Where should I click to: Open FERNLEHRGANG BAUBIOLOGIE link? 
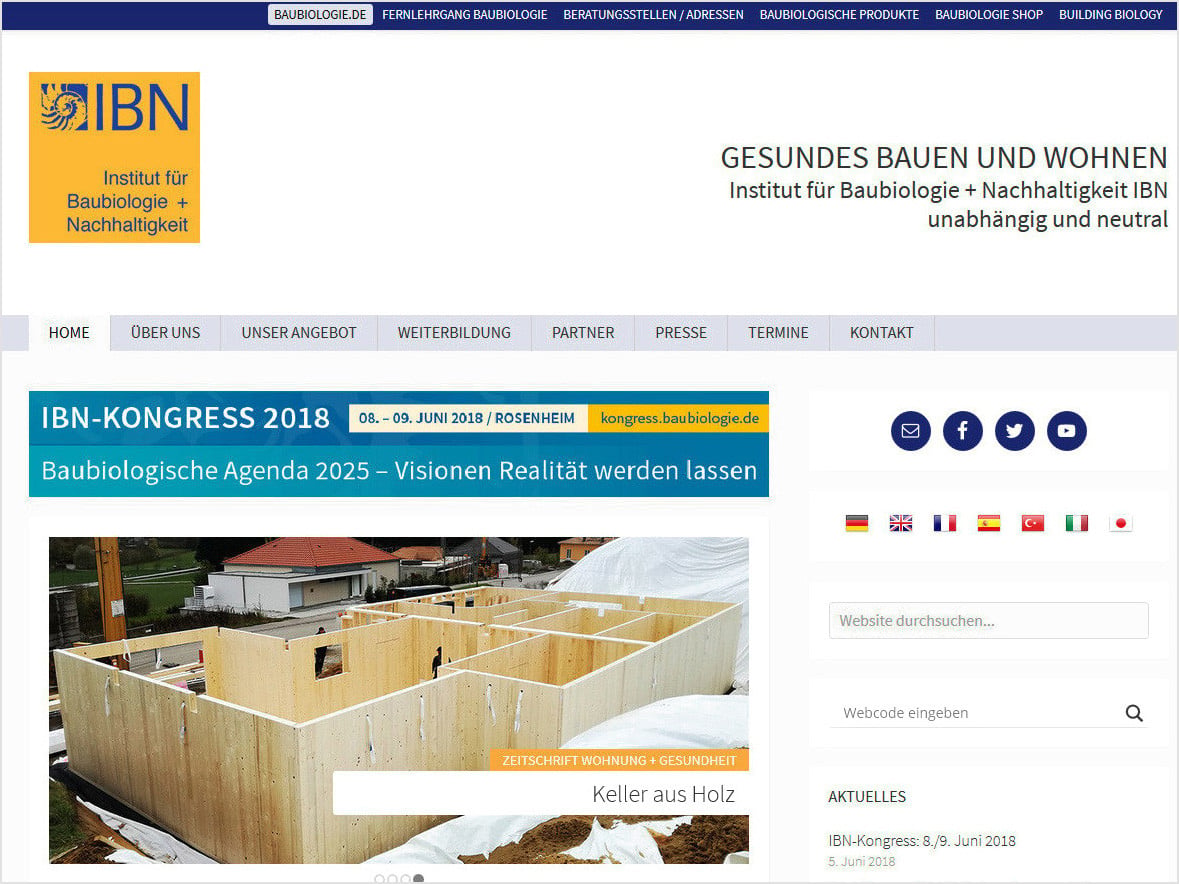pyautogui.click(x=465, y=14)
